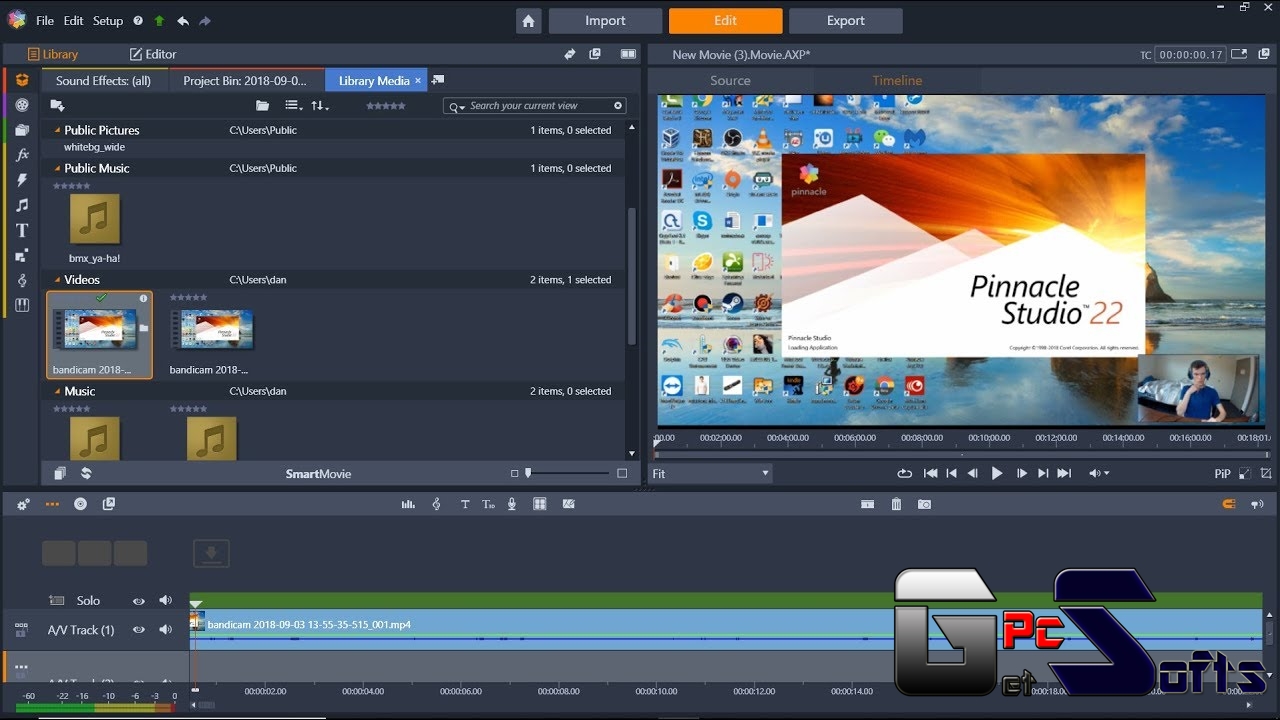Open the audio mixer icon in timeline toolbar
The width and height of the screenshot is (1280, 720).
tap(408, 505)
